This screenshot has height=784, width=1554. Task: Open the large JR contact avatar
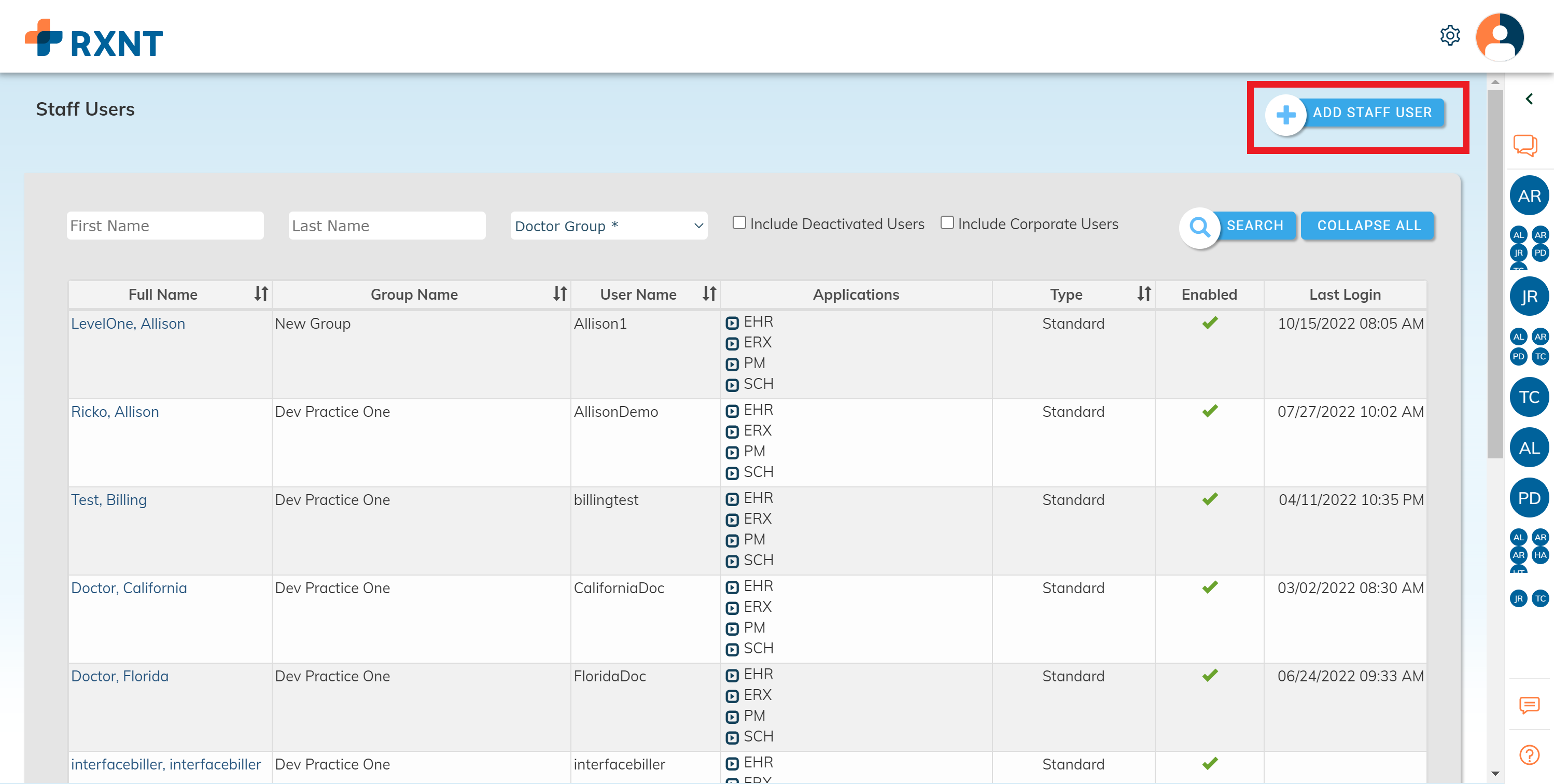[1529, 296]
